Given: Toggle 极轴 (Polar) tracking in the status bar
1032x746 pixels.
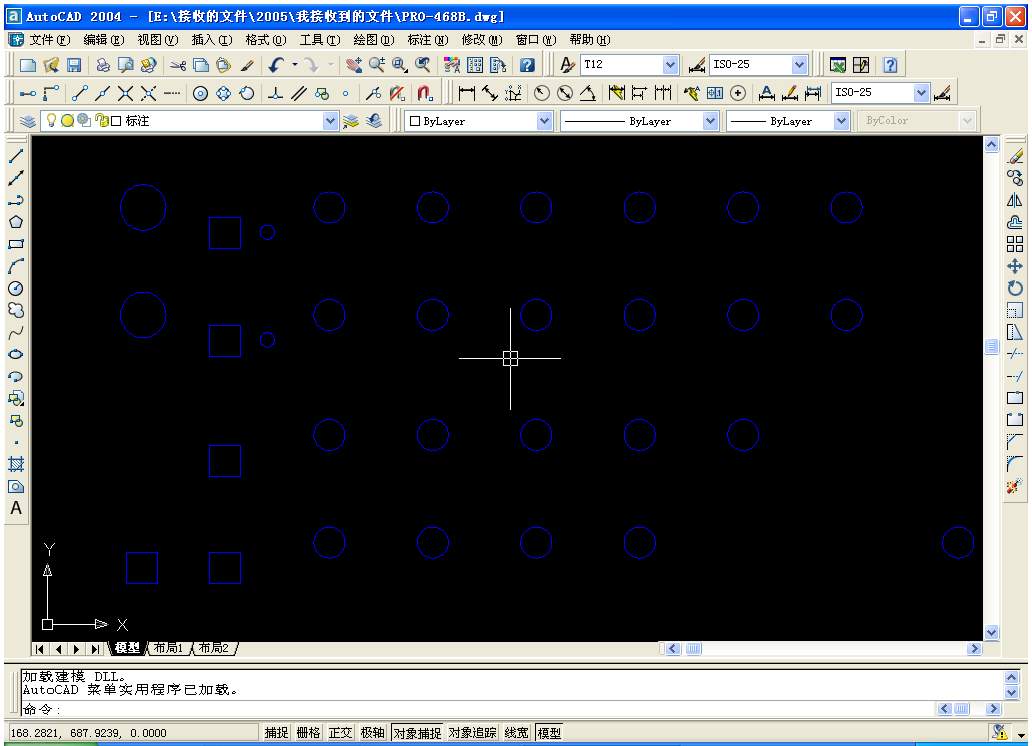Looking at the screenshot, I should coord(373,733).
